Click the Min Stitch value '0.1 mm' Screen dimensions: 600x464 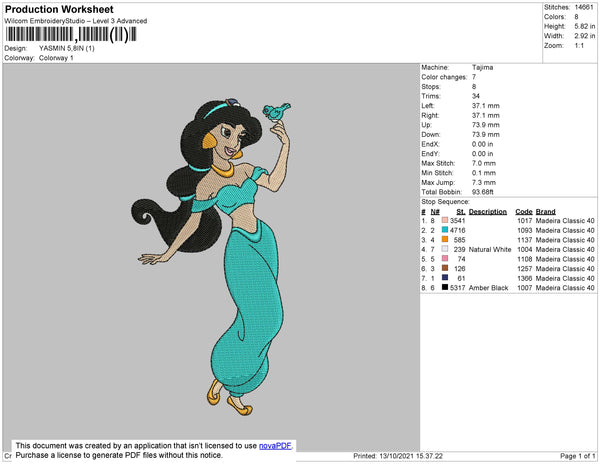tap(484, 173)
